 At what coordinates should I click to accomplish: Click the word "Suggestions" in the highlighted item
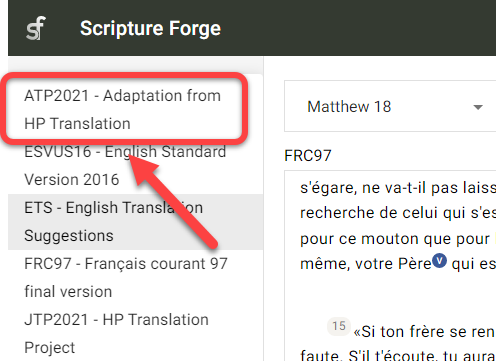(69, 236)
